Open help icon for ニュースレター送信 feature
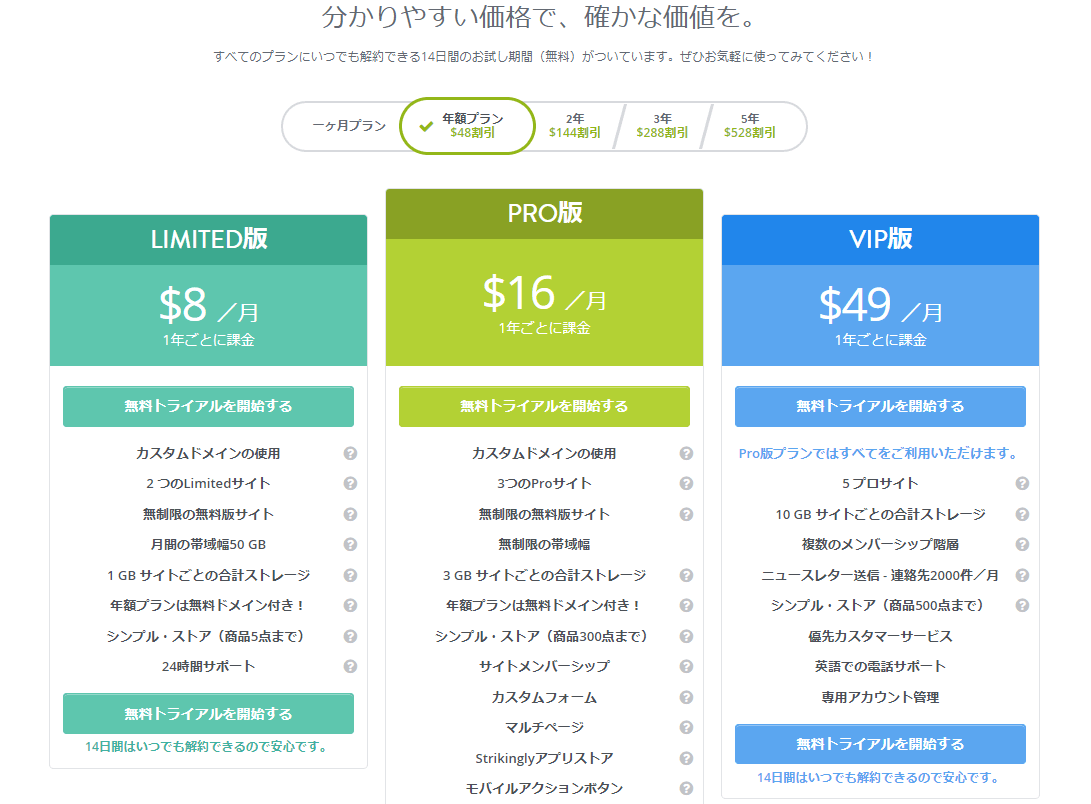 [1022, 574]
